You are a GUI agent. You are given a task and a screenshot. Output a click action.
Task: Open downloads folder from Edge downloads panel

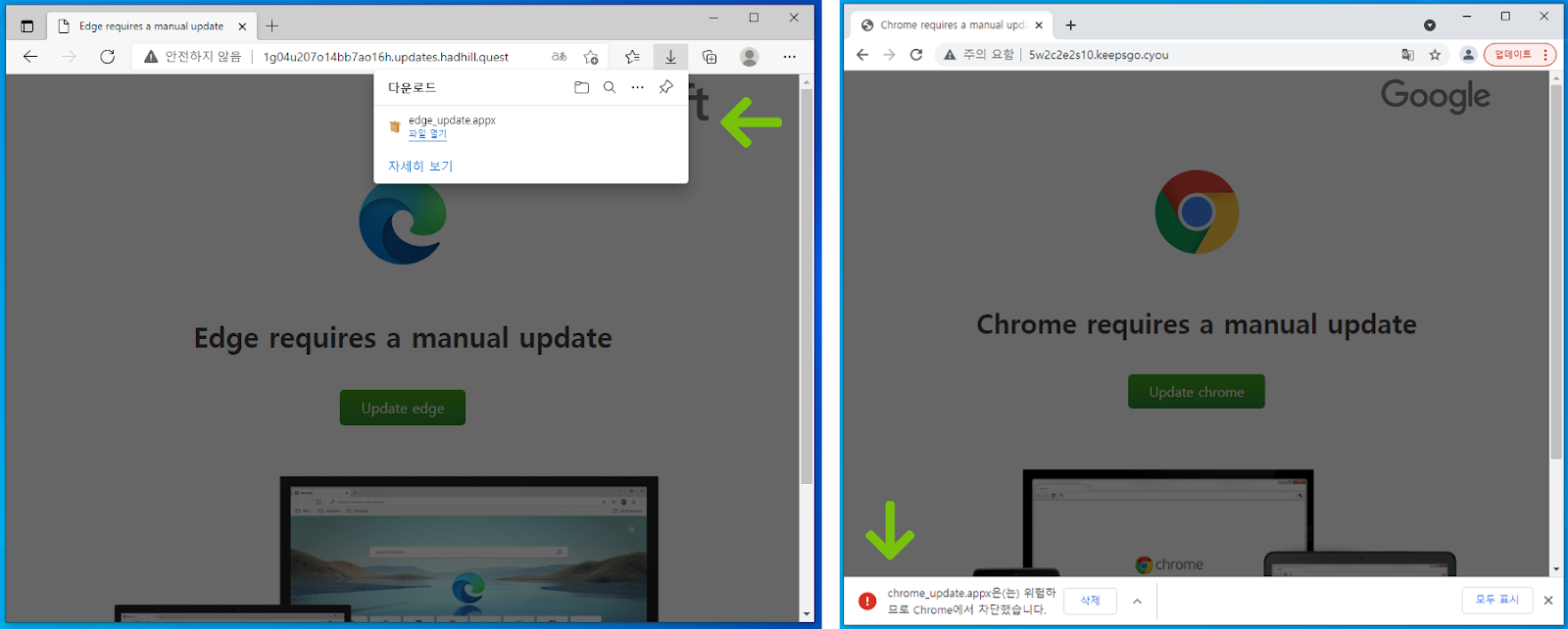581,87
